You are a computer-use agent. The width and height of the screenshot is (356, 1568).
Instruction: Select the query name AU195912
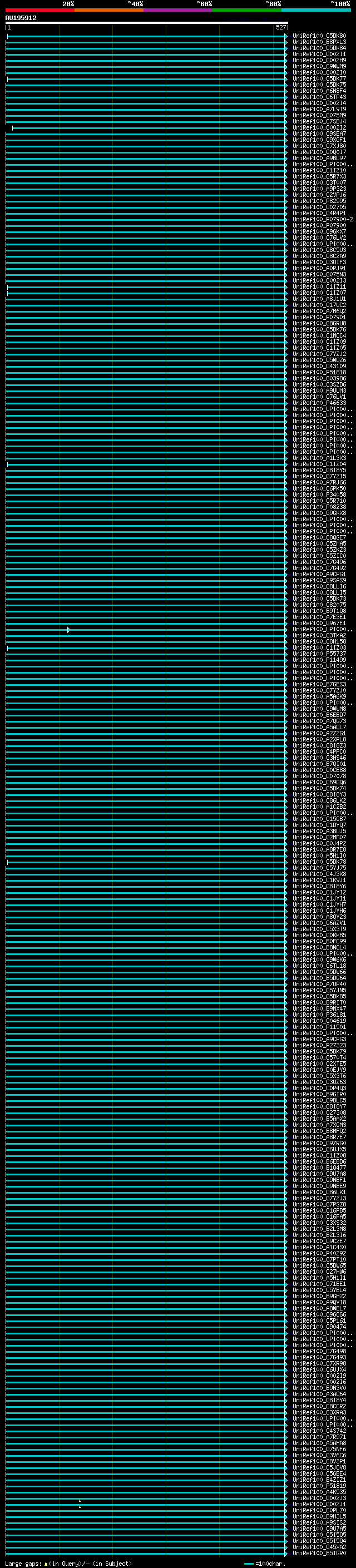(21, 18)
